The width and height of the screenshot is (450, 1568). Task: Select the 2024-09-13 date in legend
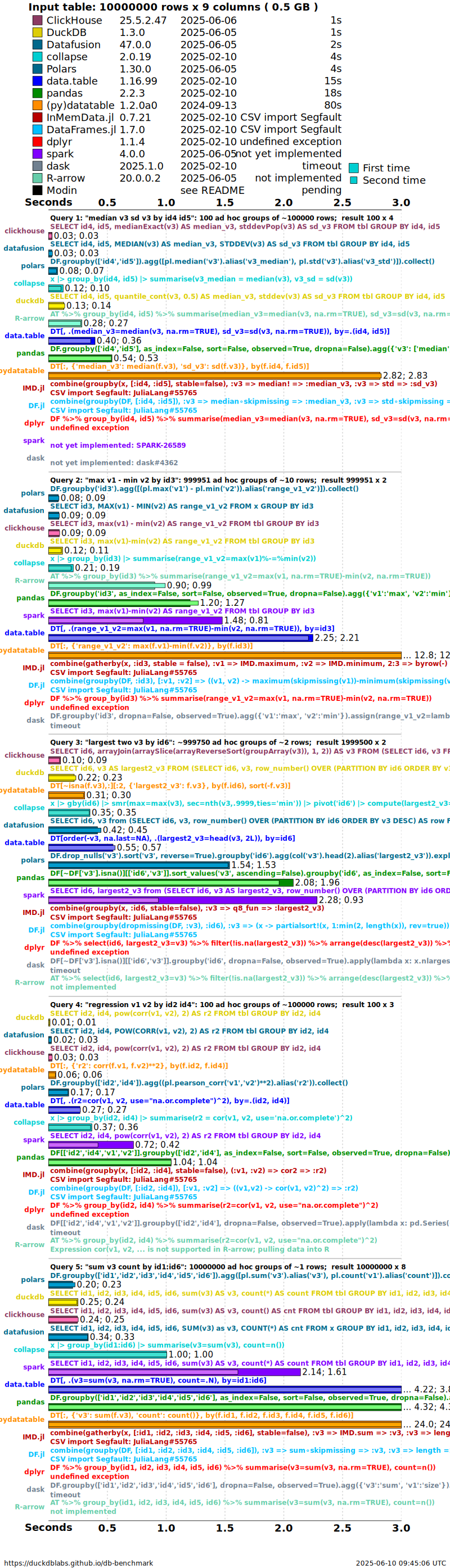[x=208, y=105]
